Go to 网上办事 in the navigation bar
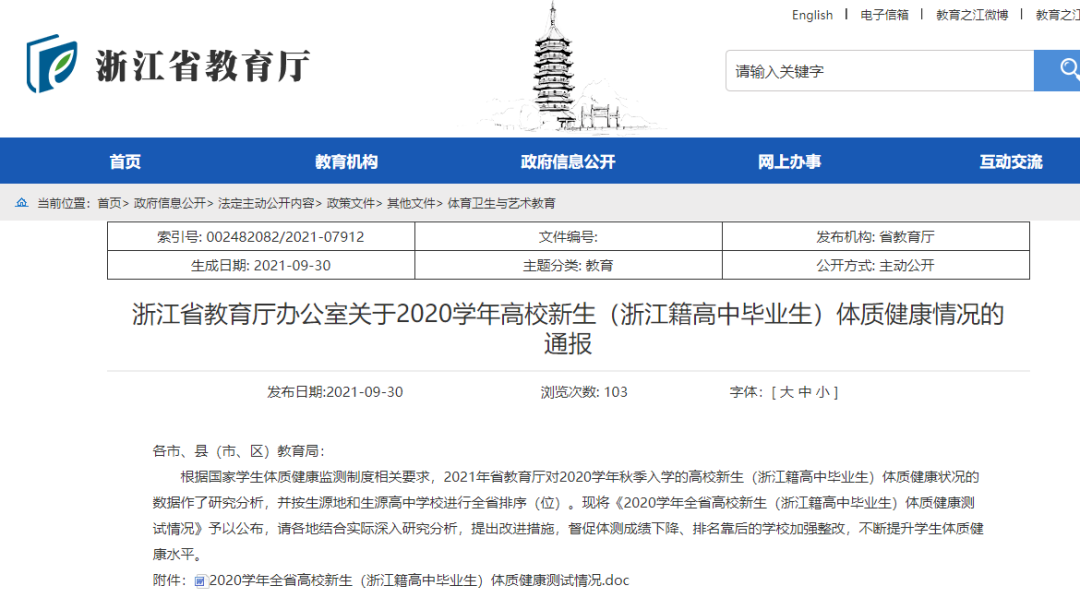 point(789,161)
